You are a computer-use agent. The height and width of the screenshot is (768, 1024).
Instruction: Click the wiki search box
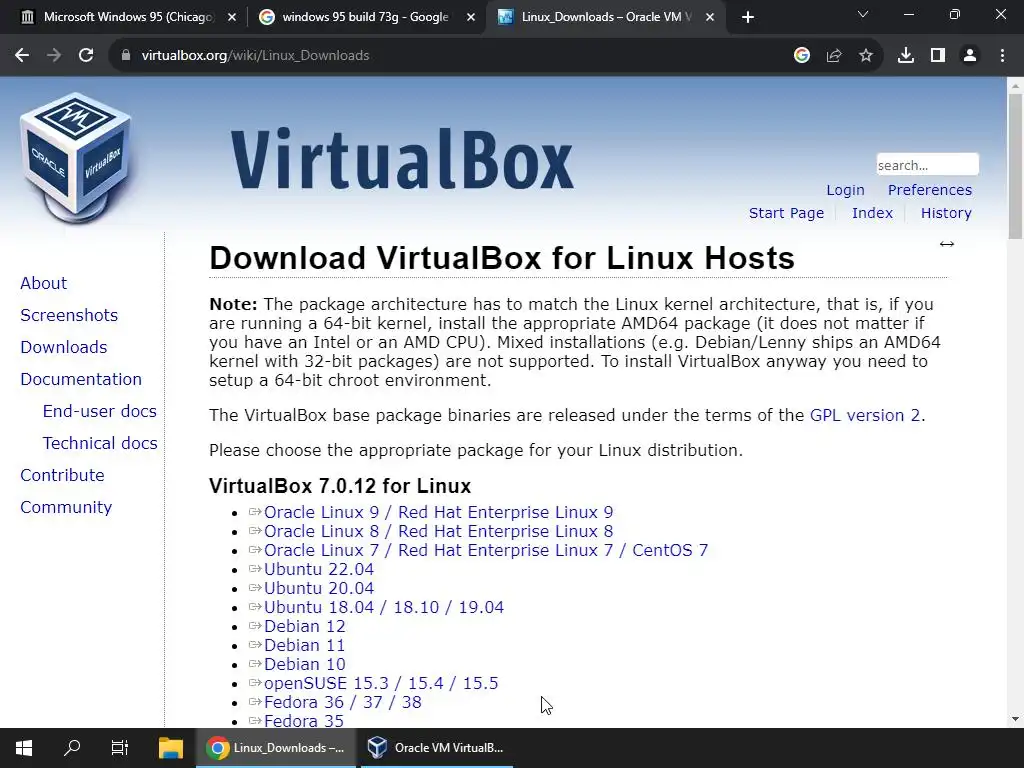(x=927, y=165)
